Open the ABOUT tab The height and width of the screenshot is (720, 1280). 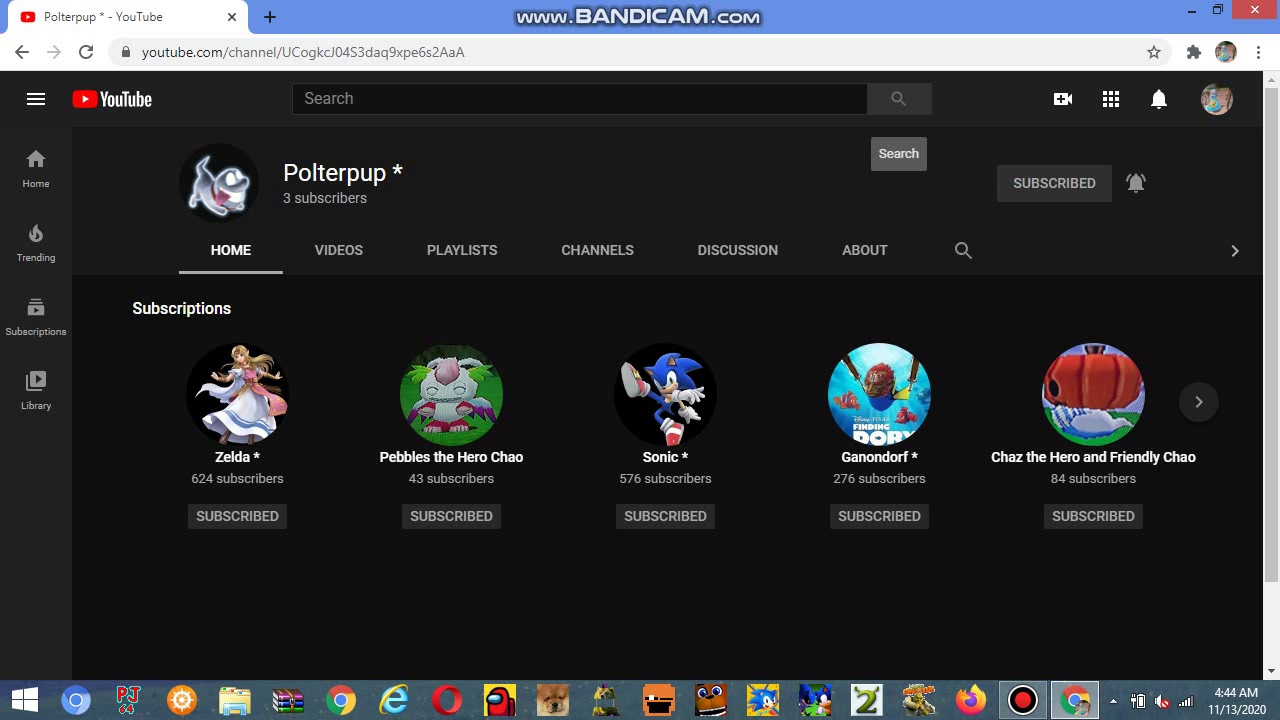(x=865, y=250)
